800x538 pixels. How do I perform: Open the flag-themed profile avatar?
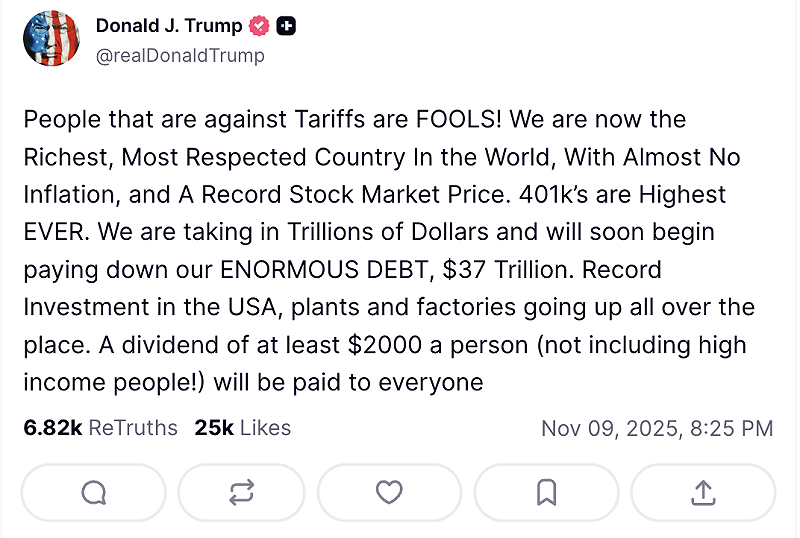[x=52, y=39]
